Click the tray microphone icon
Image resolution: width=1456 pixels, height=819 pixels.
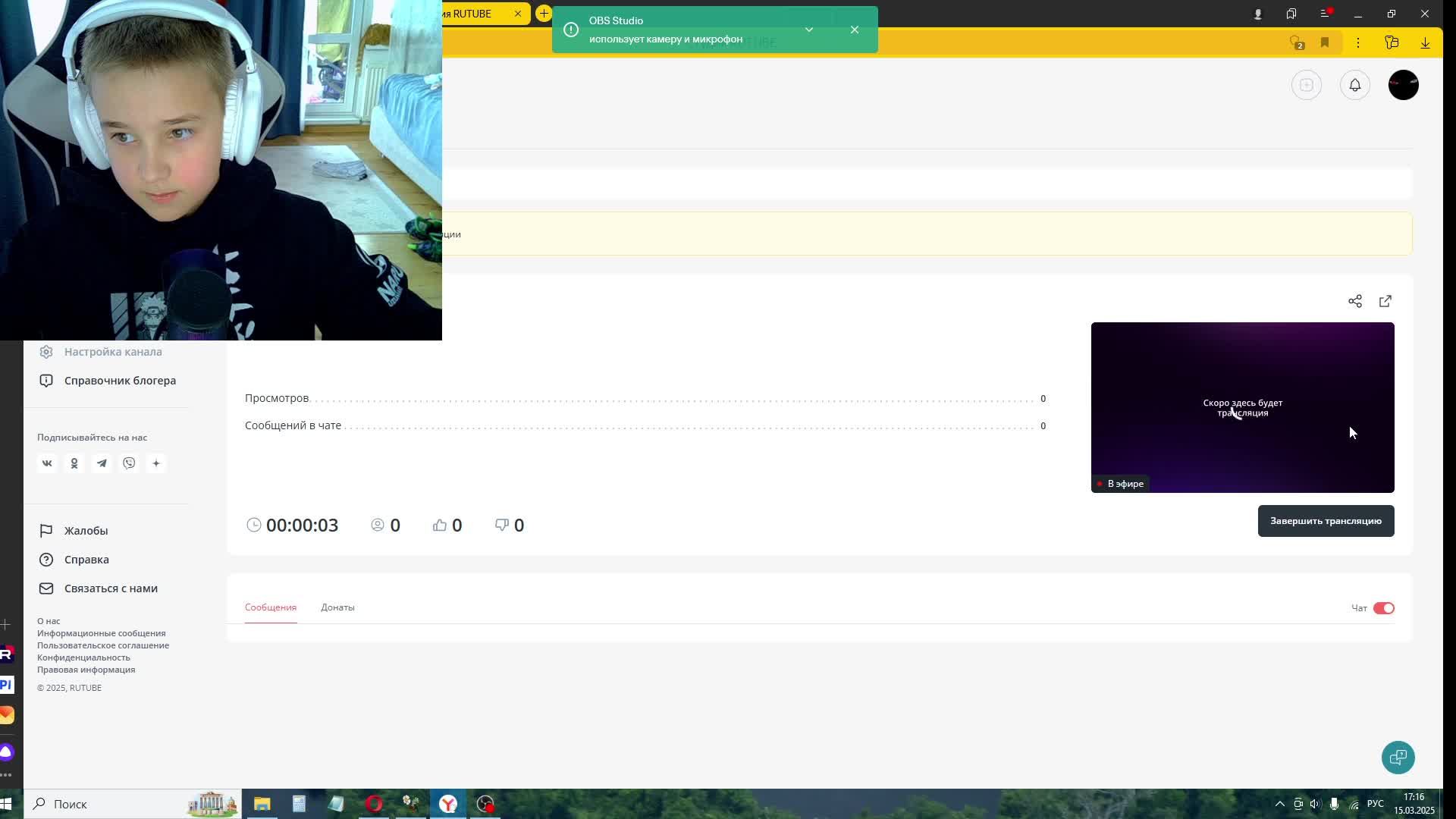click(x=1334, y=804)
